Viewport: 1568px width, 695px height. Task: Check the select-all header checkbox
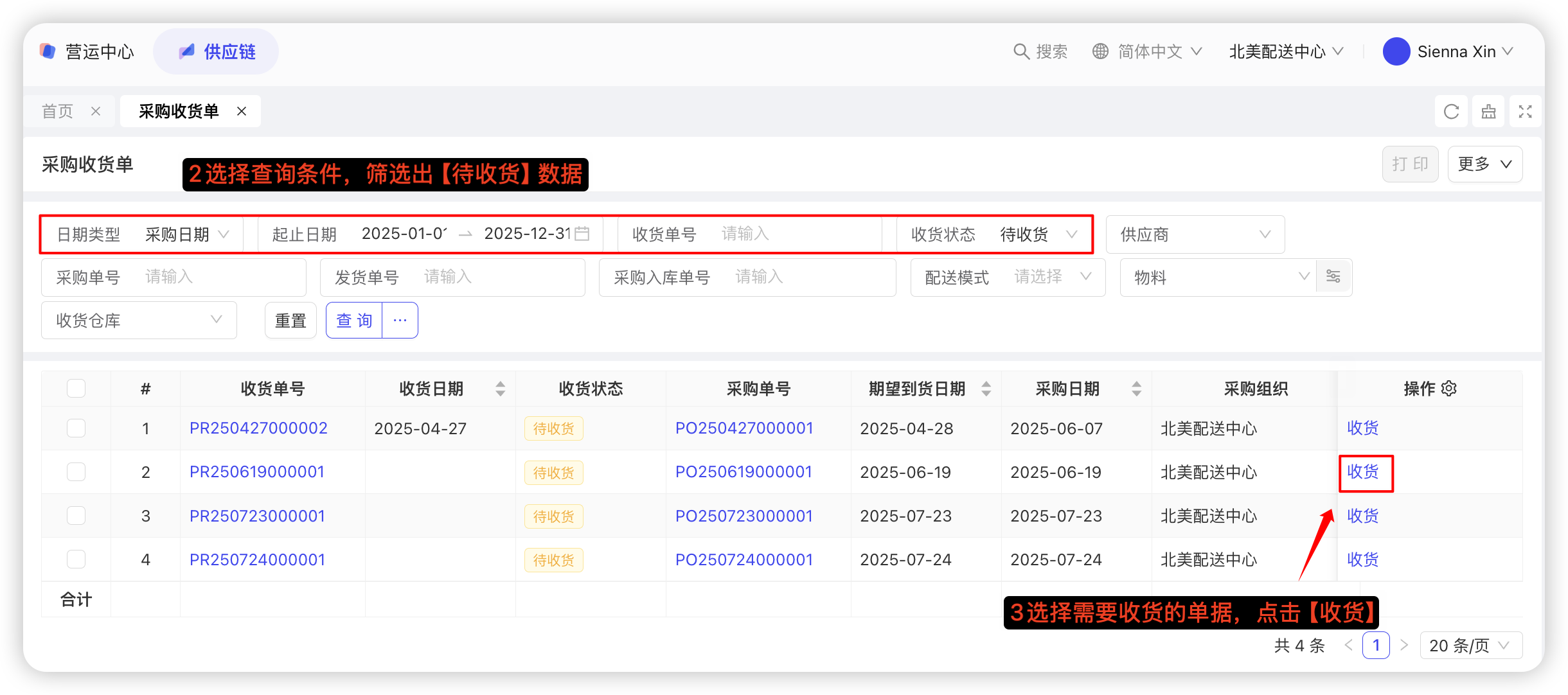click(x=76, y=389)
